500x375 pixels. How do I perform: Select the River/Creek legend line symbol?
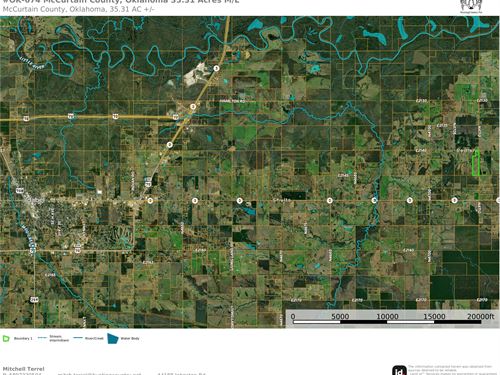tap(78, 338)
